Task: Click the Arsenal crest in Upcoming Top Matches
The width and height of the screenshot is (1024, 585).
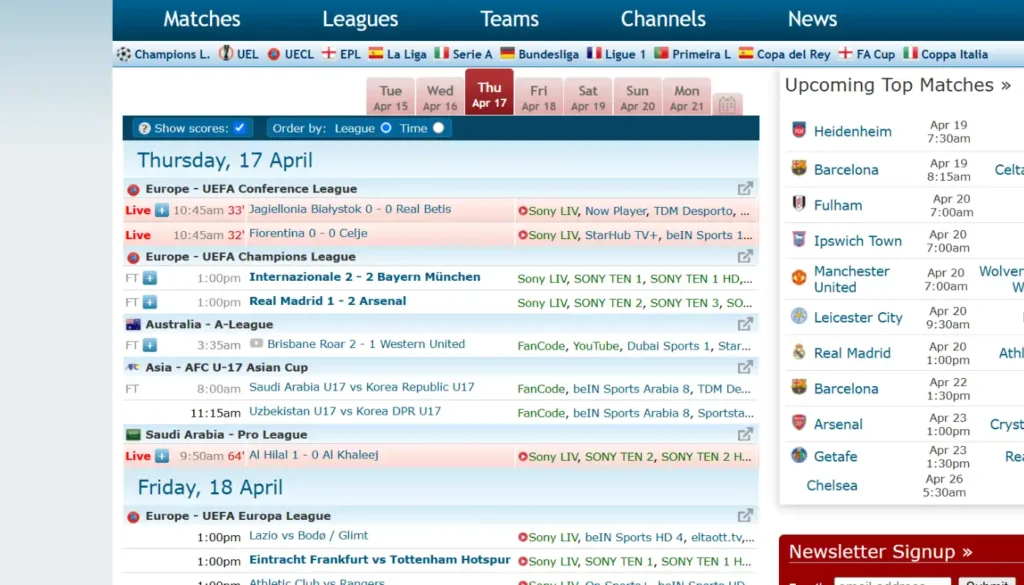Action: [x=798, y=423]
